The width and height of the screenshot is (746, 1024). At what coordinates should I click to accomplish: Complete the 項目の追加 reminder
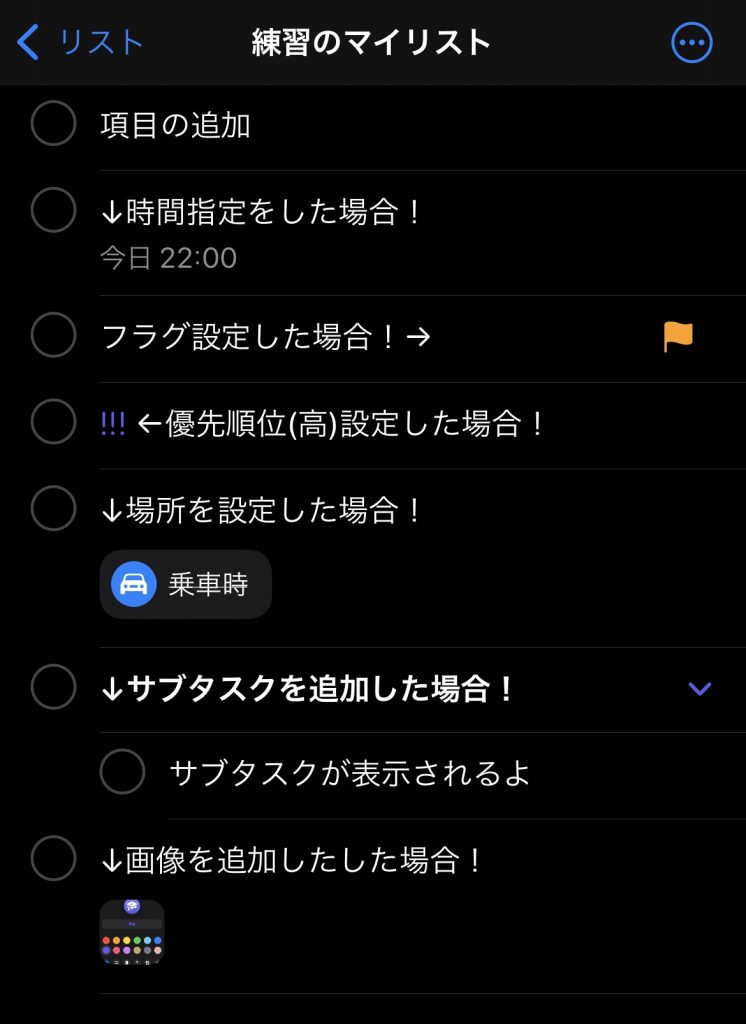tap(54, 123)
